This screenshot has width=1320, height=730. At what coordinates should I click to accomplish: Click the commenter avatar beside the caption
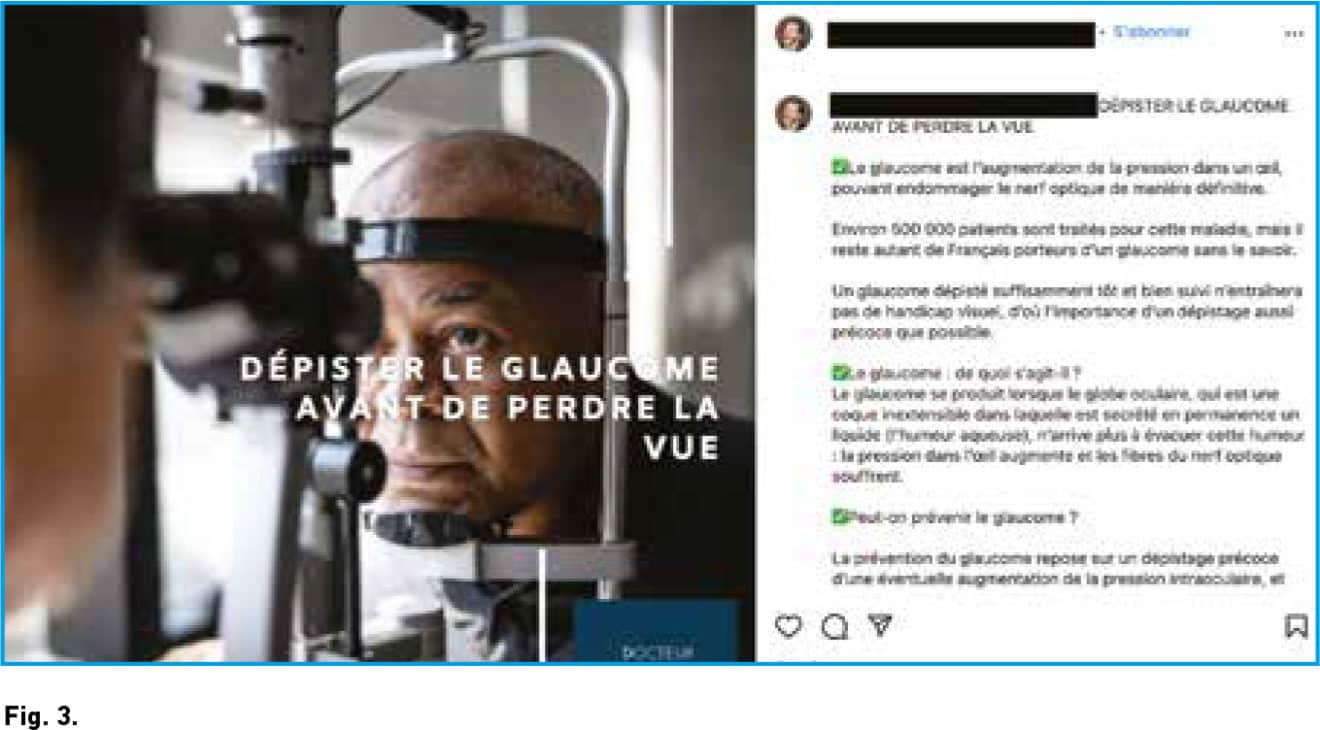793,112
